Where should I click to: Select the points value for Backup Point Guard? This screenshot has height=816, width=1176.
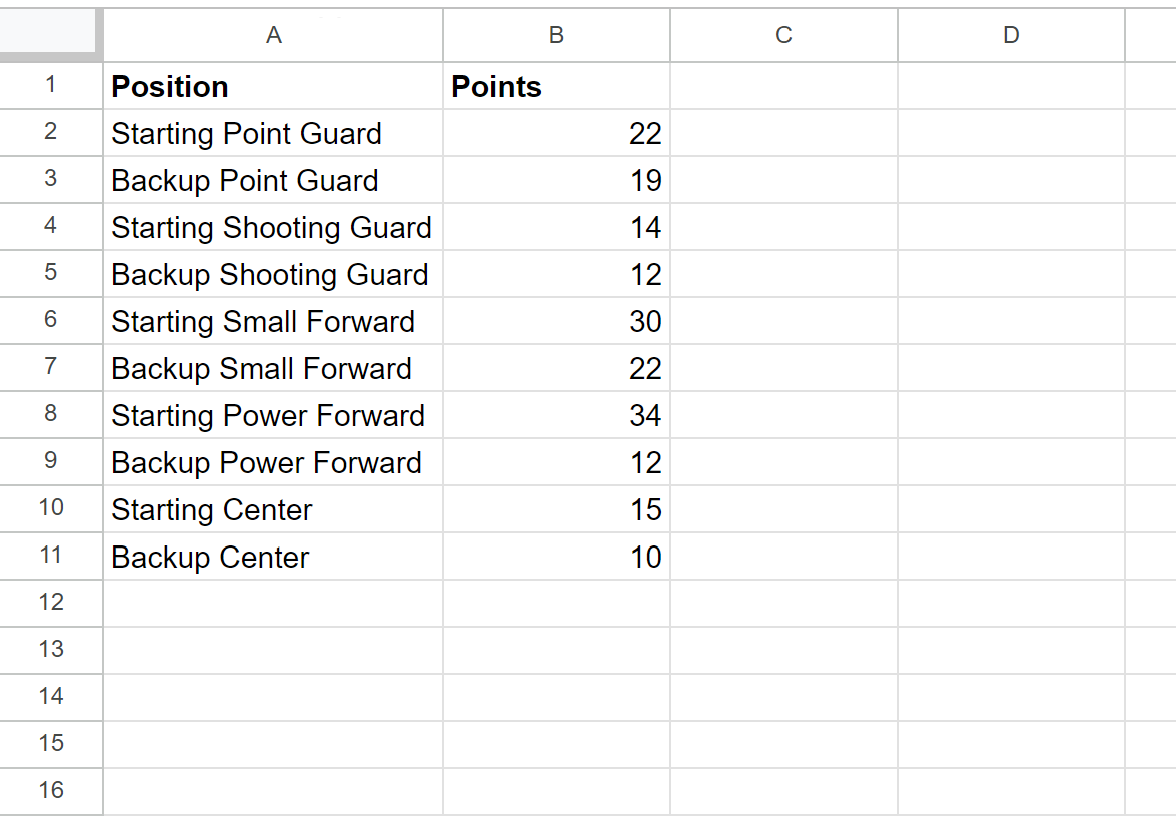pyautogui.click(x=555, y=180)
